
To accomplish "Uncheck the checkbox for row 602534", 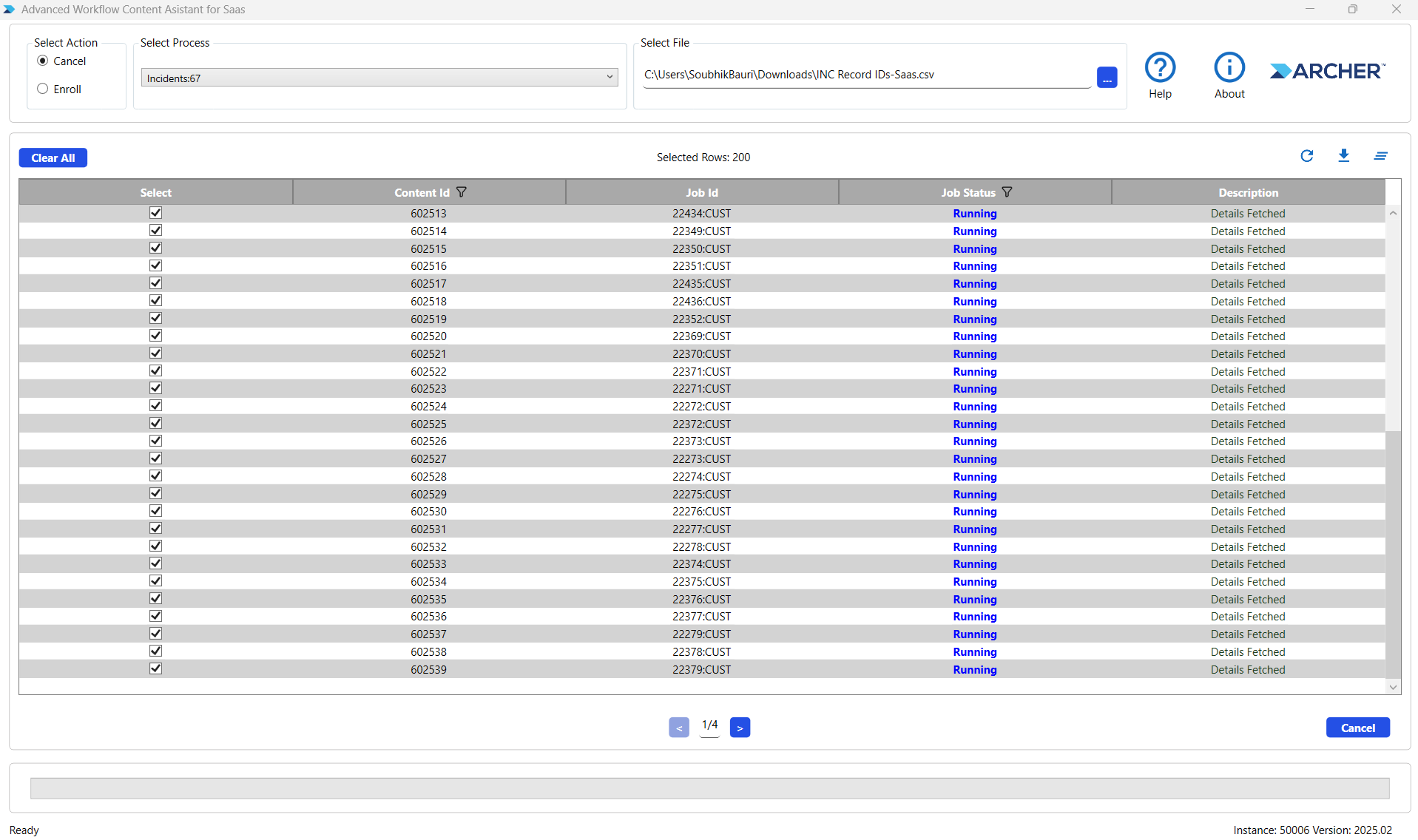I will coord(155,581).
